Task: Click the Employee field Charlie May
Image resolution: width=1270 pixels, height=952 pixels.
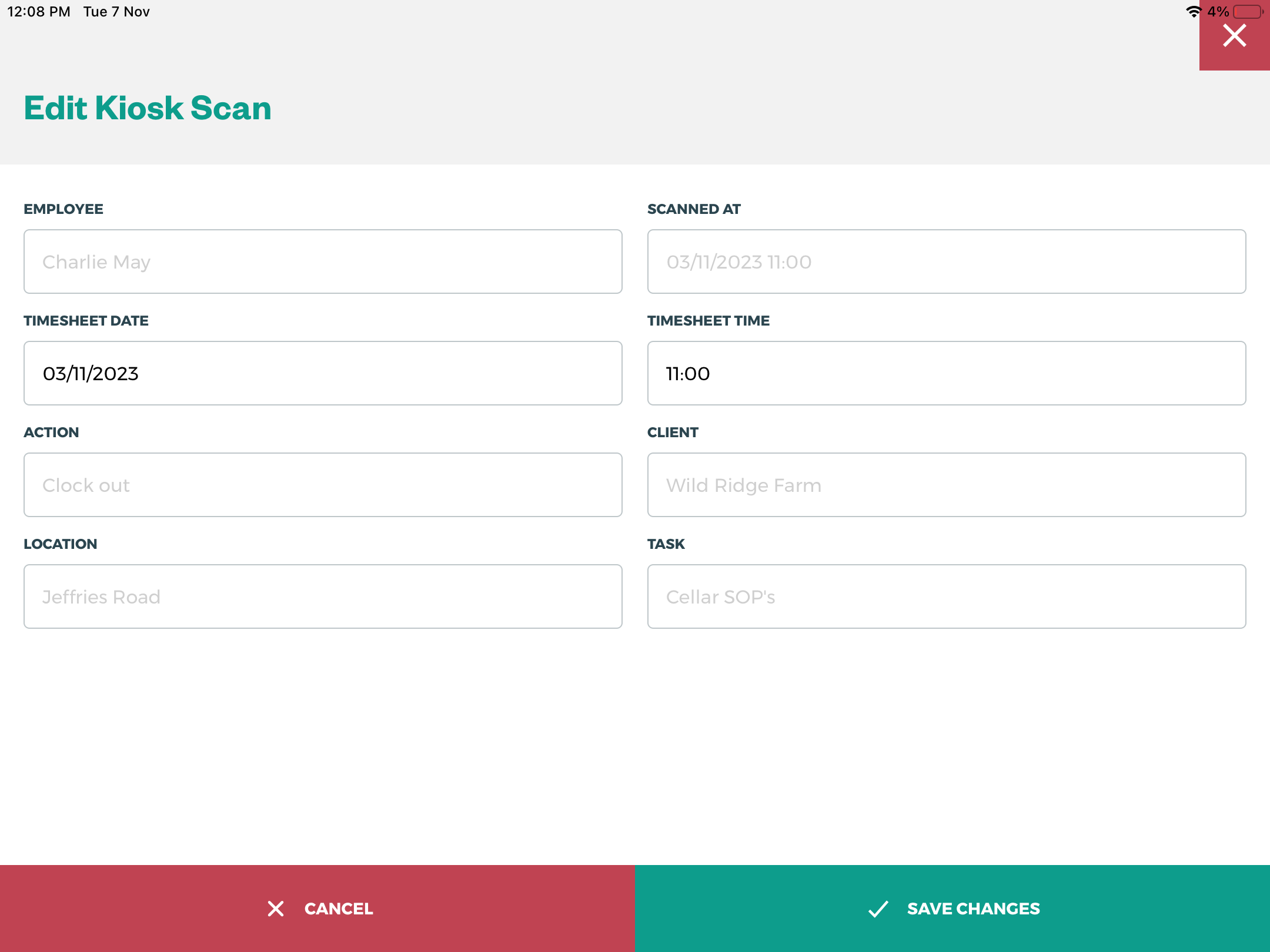Action: tap(323, 262)
